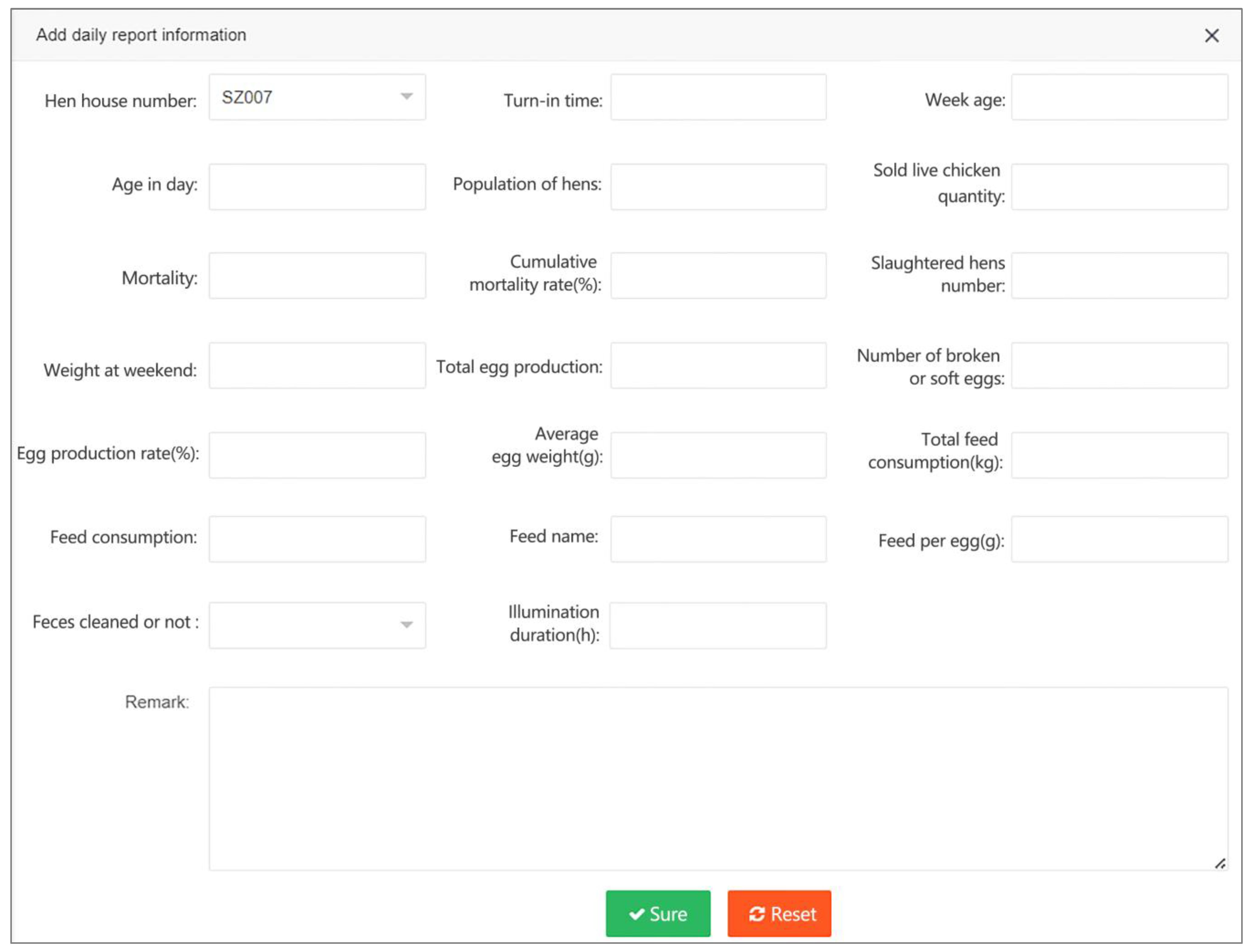
Task: Expand the Feces cleaned or not dropdown
Action: (x=317, y=625)
